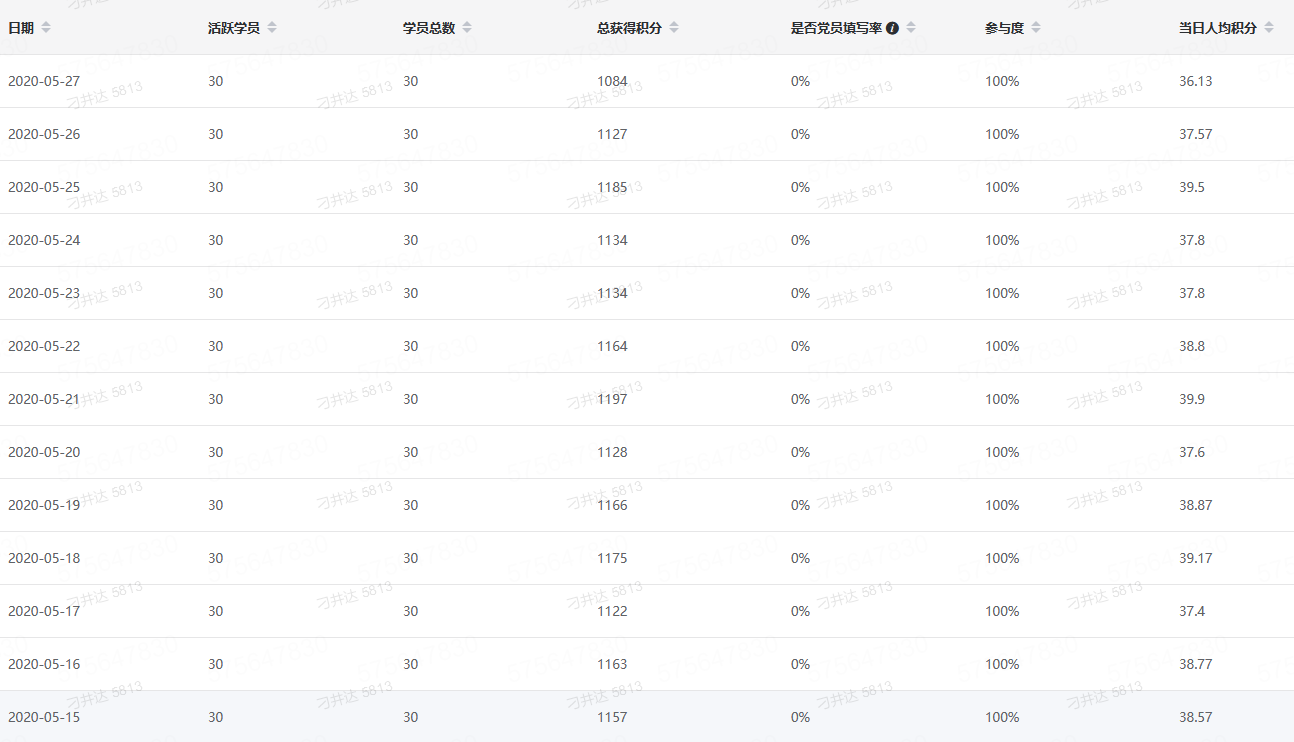Click the average score value 38.87
Screen dimensions: 1294x742
[1195, 505]
